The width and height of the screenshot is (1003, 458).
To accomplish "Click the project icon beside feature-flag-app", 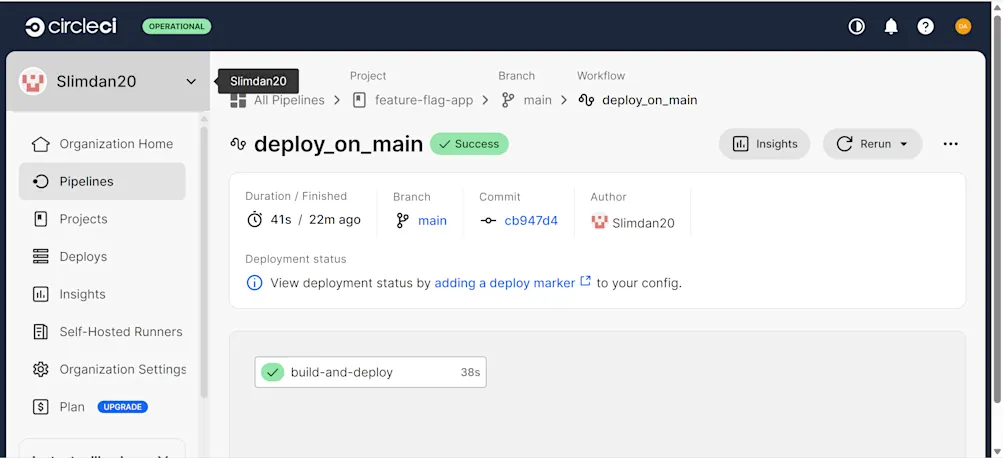I will 359,100.
